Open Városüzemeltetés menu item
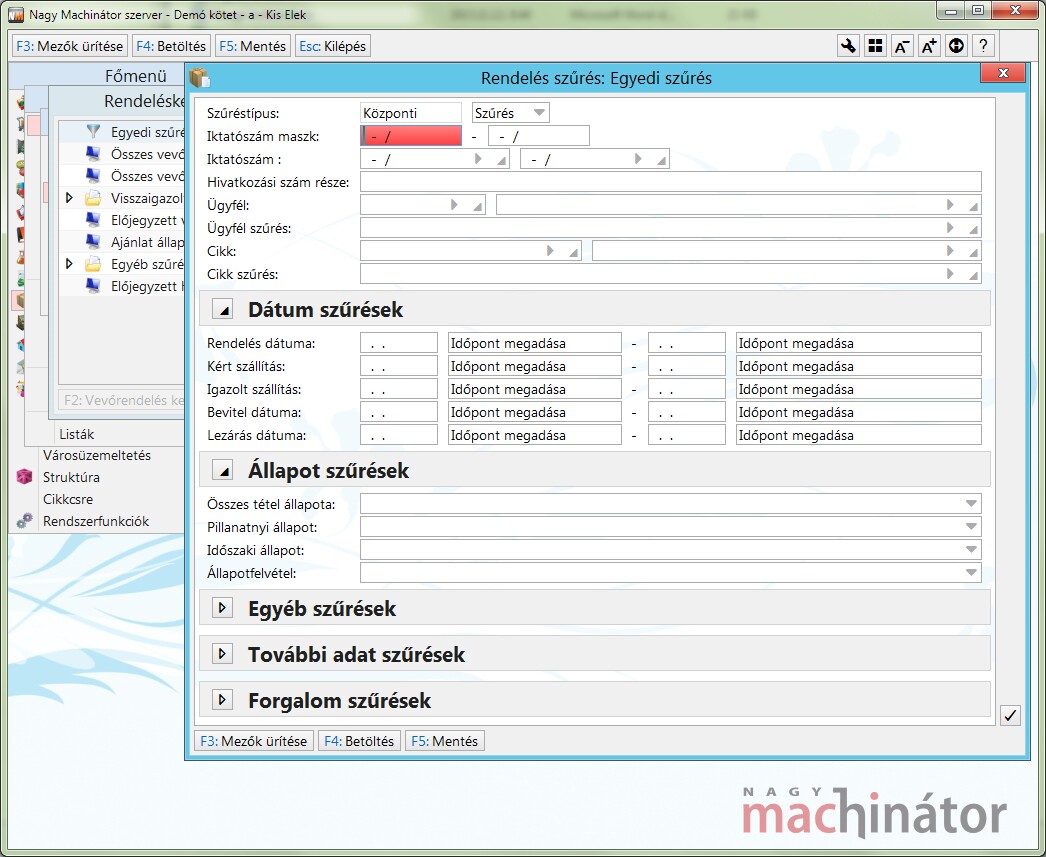1046x857 pixels. [97, 456]
